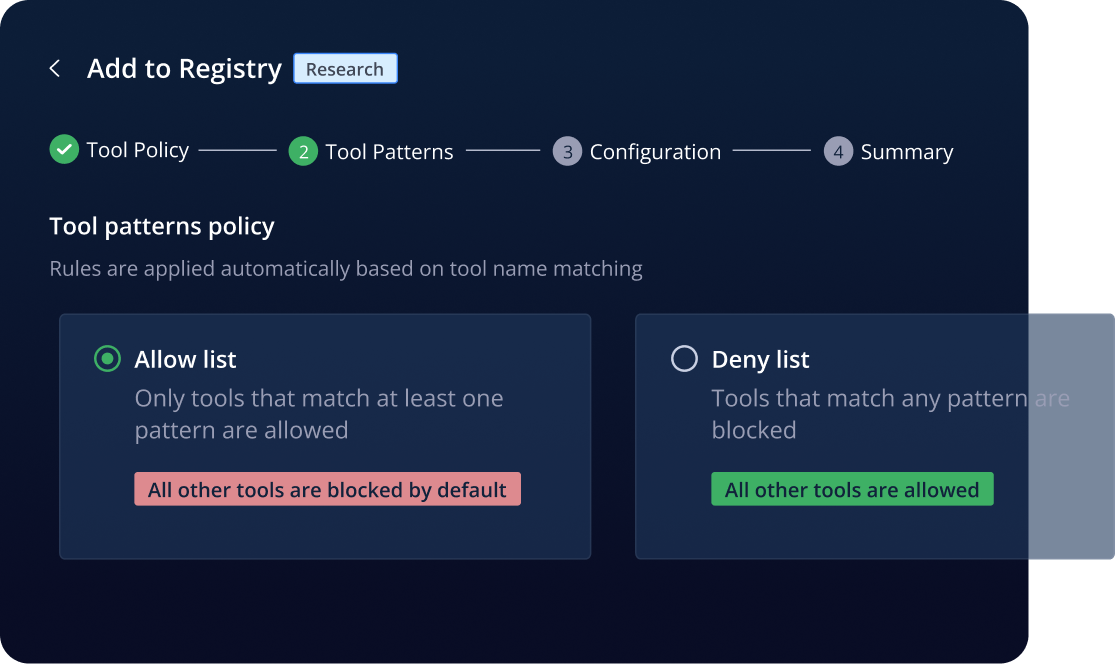Jump to the Configuration step label
This screenshot has height=664, width=1116.
pos(655,152)
